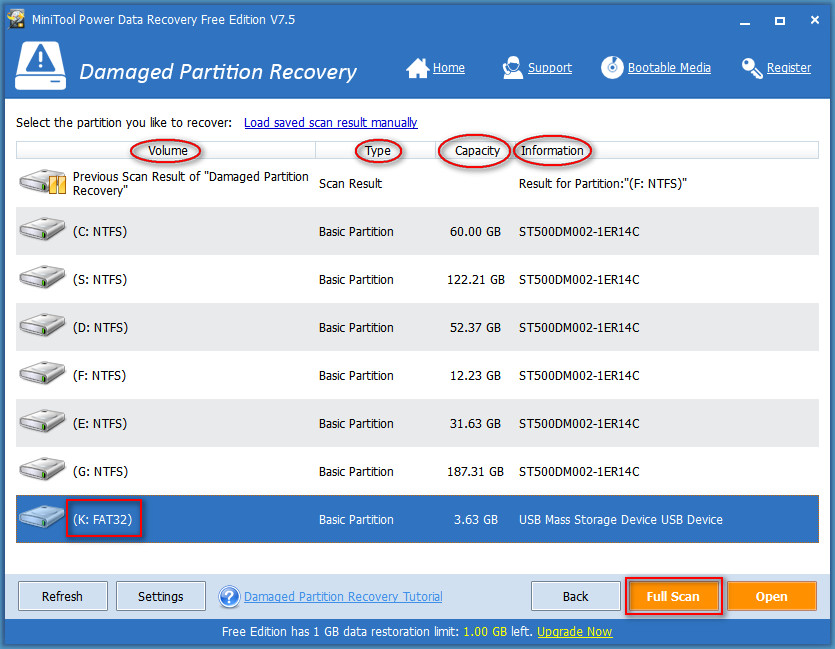835x649 pixels.
Task: Sort by the Type column header
Action: (x=377, y=151)
